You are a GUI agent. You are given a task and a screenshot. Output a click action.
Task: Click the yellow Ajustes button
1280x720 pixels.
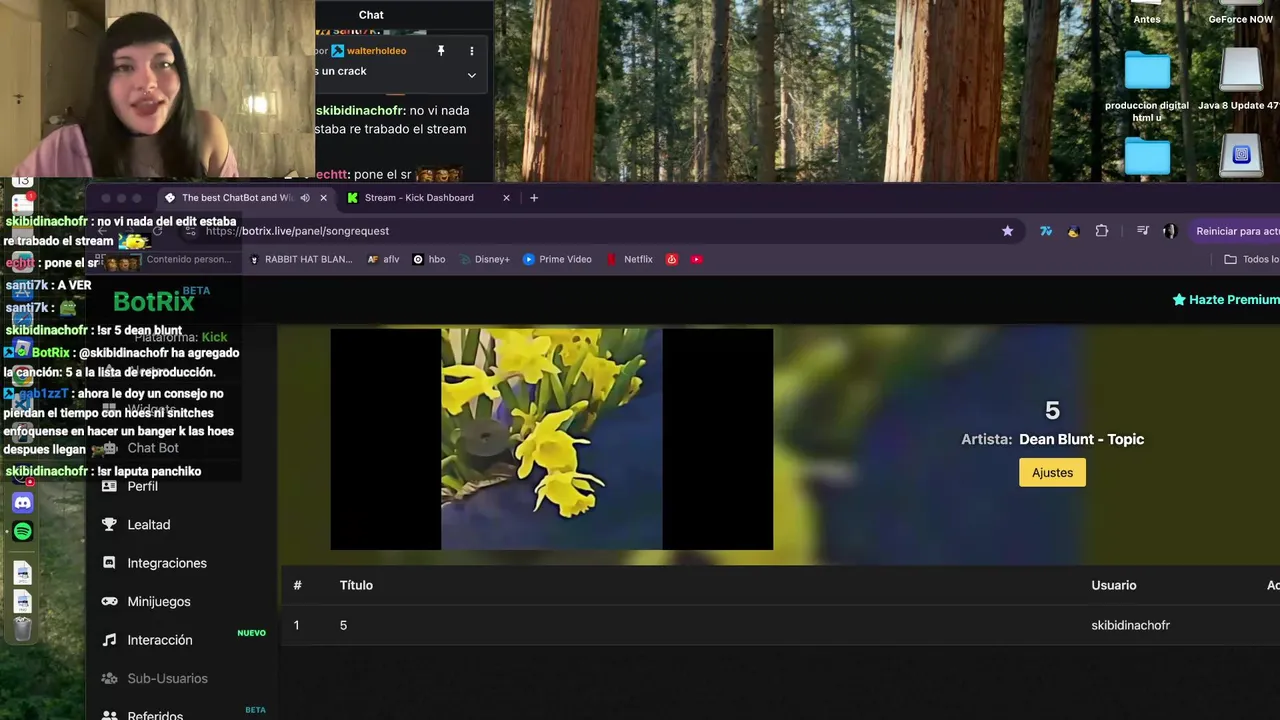1052,473
